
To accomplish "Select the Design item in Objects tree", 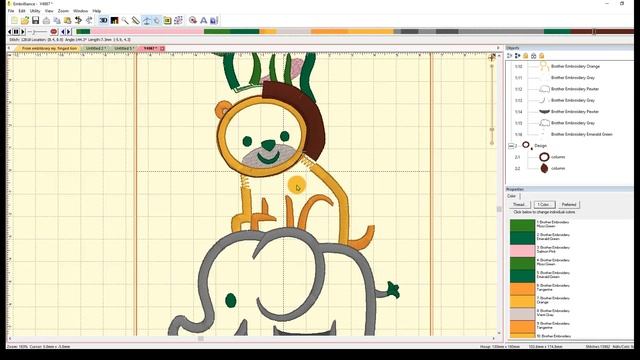I will point(540,146).
